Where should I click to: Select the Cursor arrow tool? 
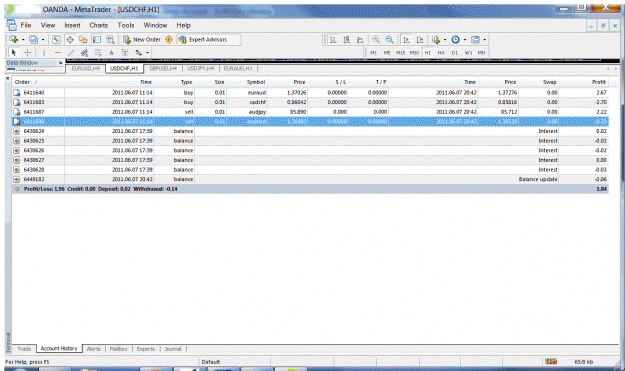pyautogui.click(x=14, y=53)
